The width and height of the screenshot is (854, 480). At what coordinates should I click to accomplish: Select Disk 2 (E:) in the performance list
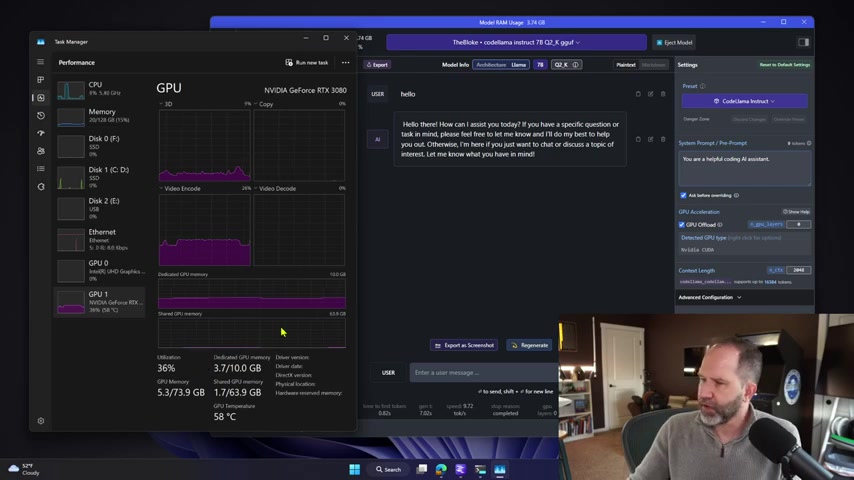(x=100, y=208)
